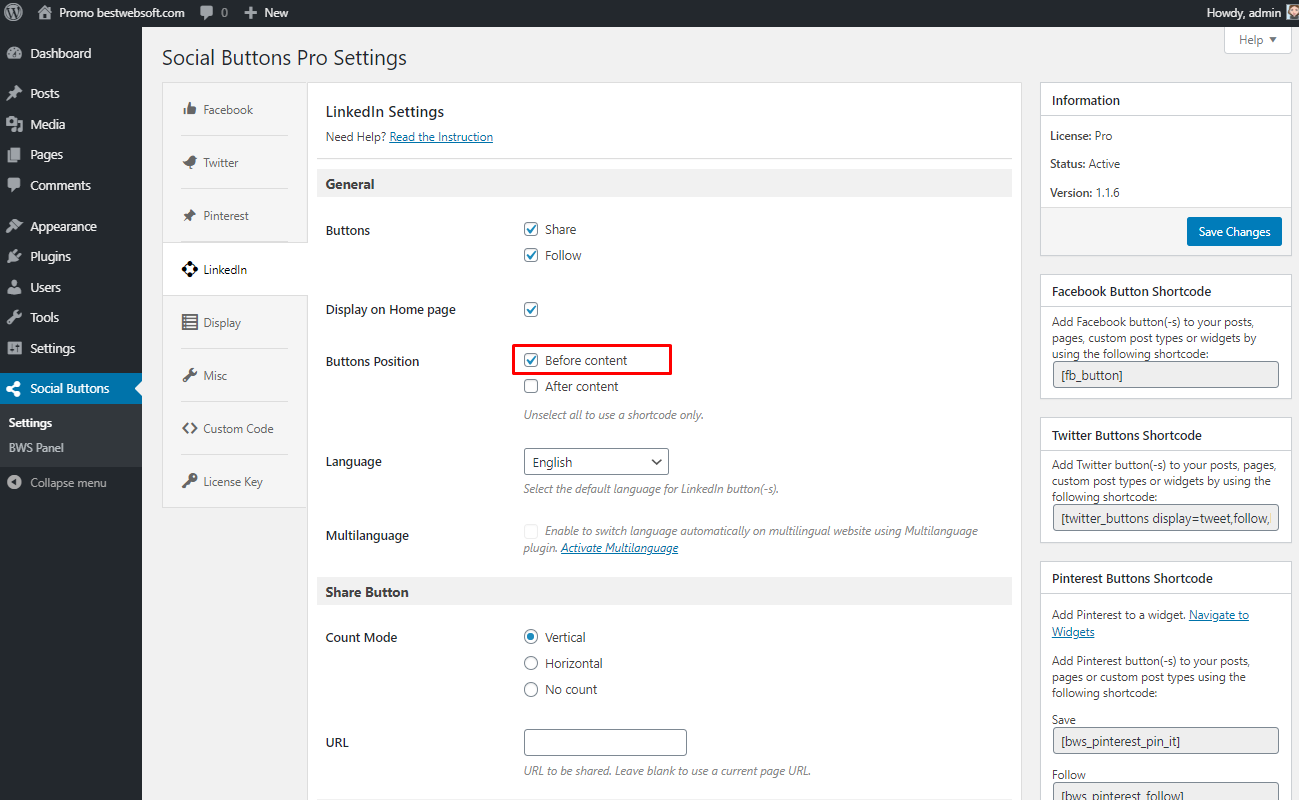Click the Settings icon in sidebar
1299x800 pixels.
coord(14,348)
